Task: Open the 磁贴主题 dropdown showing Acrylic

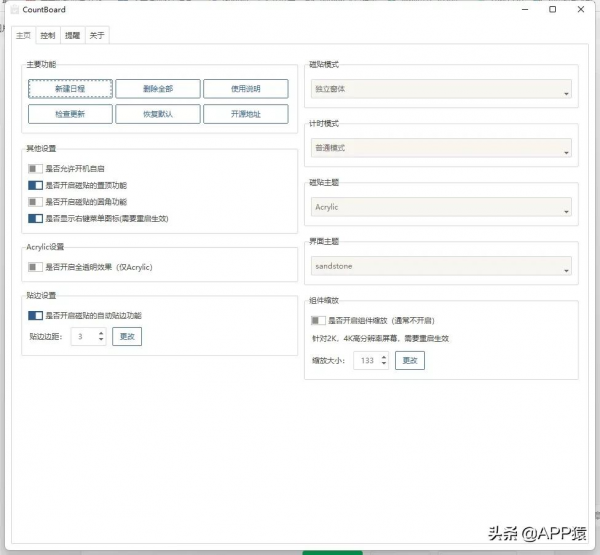Action: [x=441, y=207]
